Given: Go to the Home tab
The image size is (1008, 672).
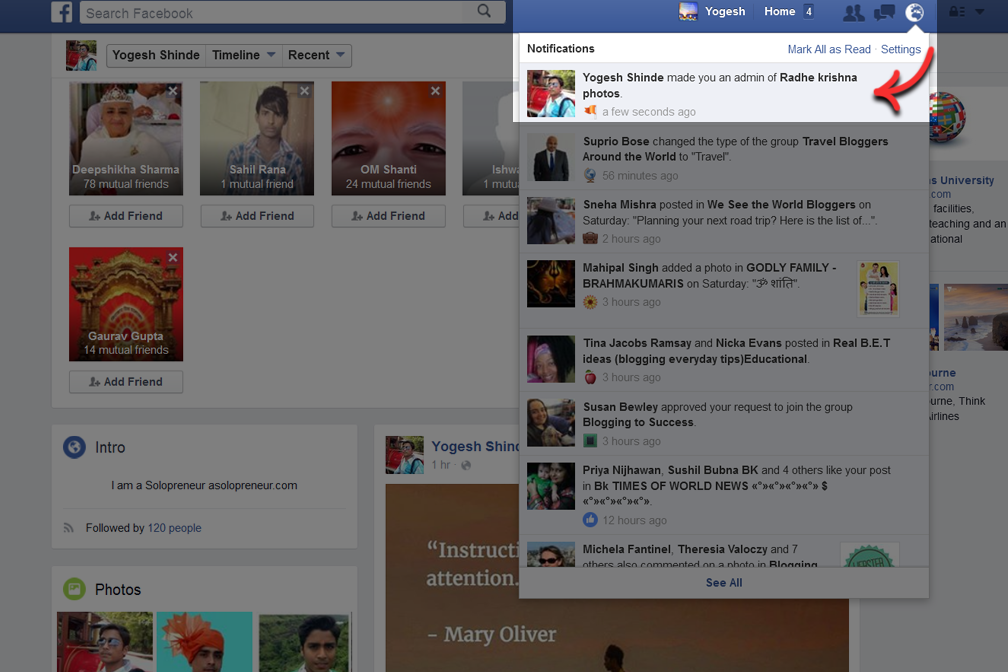Looking at the screenshot, I should coord(779,12).
